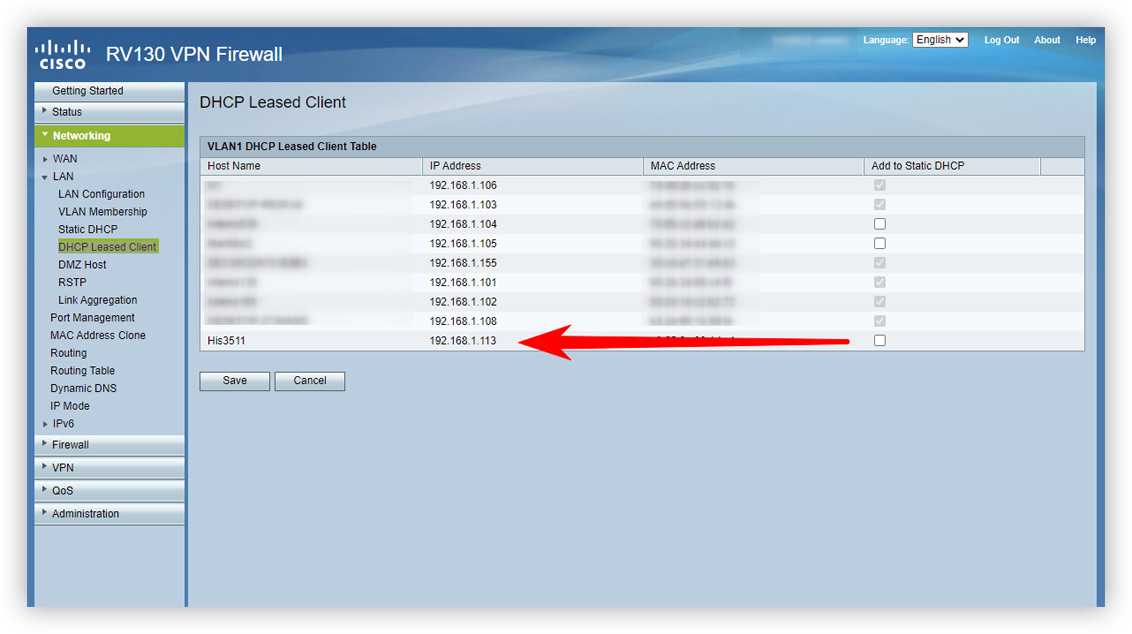1132x634 pixels.
Task: Select IP address 192.168.1.108
Action: coord(463,321)
